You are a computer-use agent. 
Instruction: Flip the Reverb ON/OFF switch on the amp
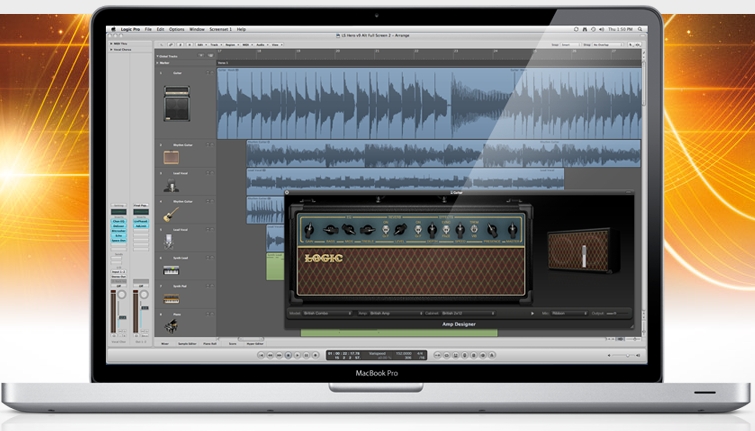pos(386,229)
